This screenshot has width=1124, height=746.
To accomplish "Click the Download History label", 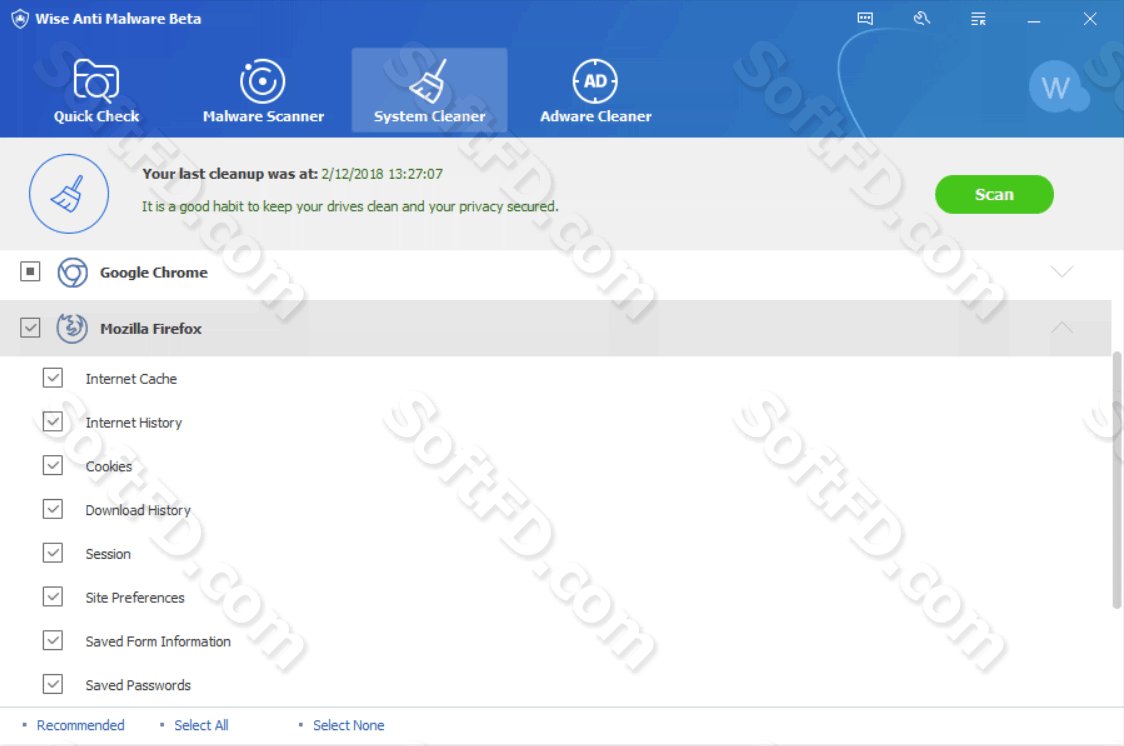I will [x=138, y=510].
